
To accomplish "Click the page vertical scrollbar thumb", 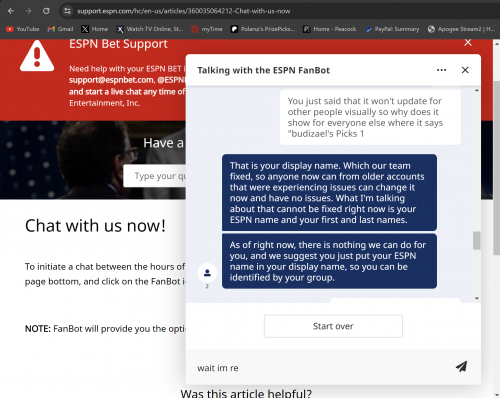I will pos(497,168).
